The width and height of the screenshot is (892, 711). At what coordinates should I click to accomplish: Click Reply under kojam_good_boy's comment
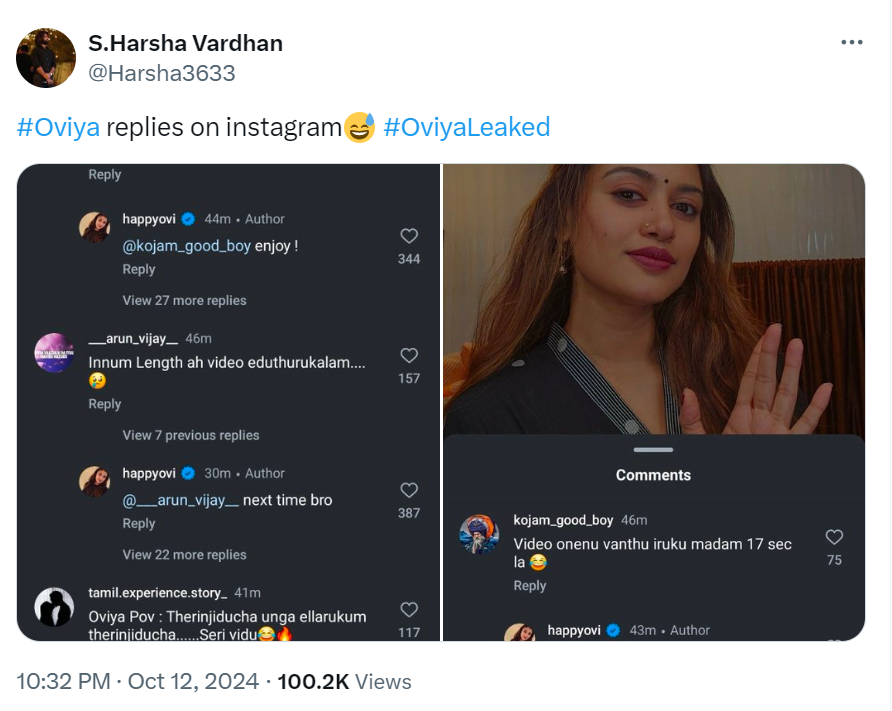point(530,585)
